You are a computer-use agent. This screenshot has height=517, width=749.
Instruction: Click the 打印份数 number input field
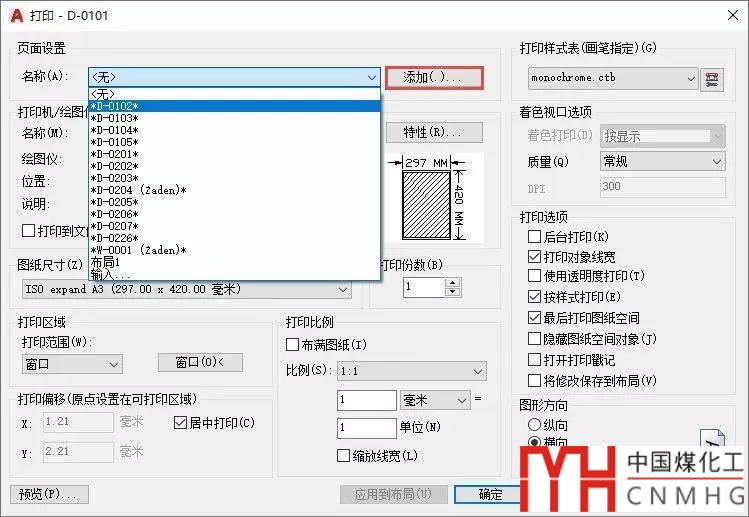coord(423,288)
